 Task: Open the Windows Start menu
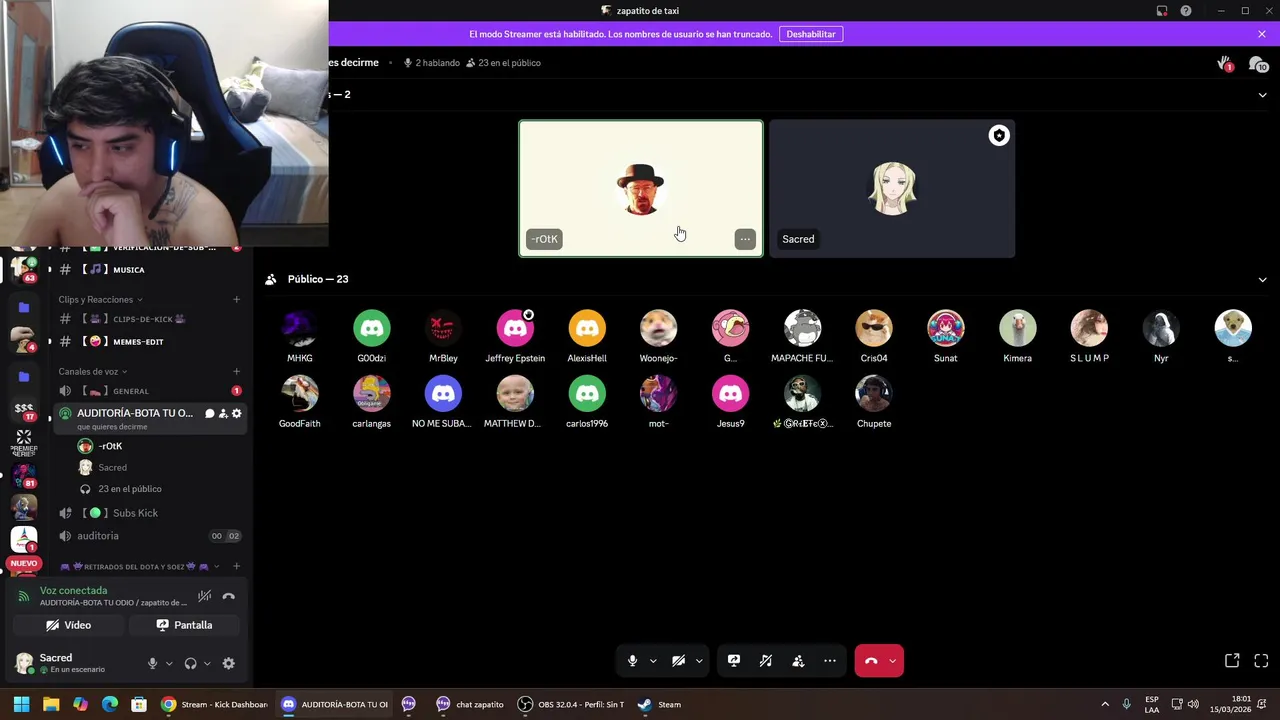click(21, 705)
